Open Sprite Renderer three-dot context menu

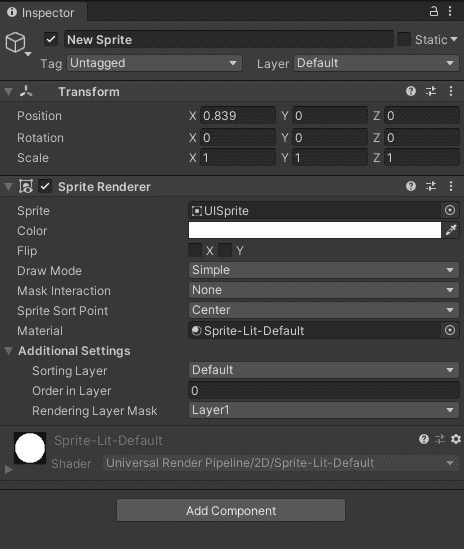[451, 186]
